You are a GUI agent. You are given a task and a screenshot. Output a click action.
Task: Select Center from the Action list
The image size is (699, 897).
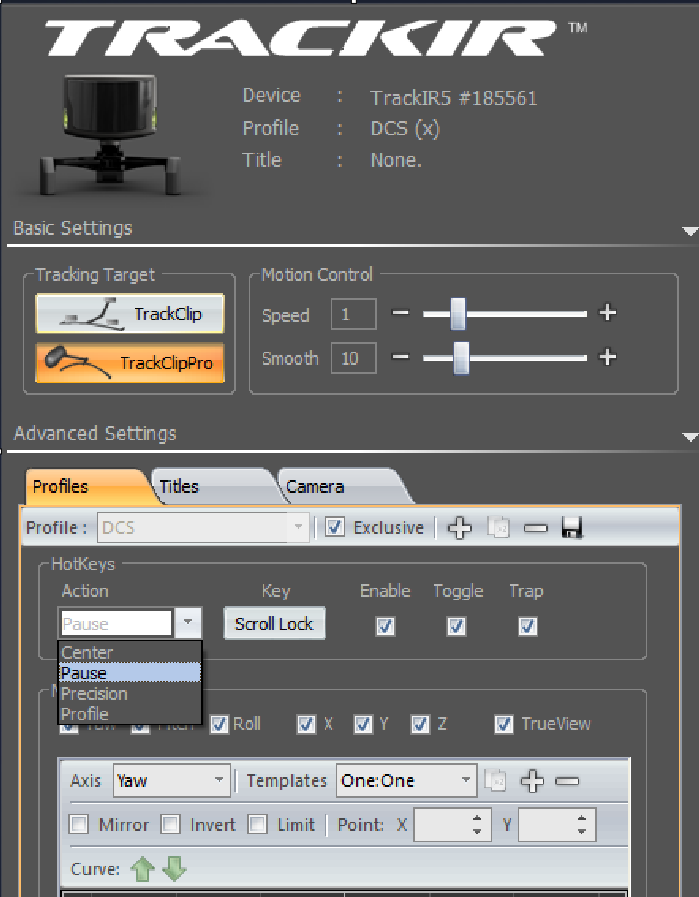130,652
